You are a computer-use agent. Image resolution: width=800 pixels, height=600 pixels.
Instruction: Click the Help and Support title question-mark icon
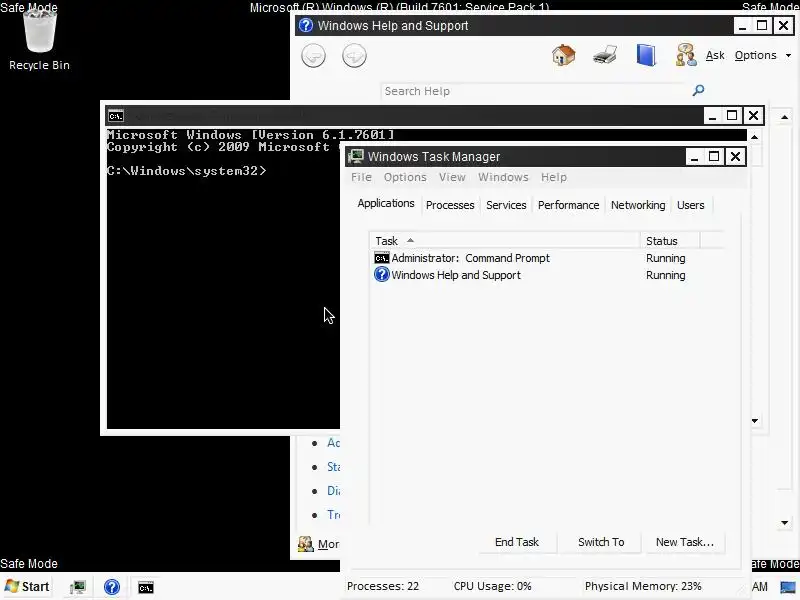click(306, 25)
